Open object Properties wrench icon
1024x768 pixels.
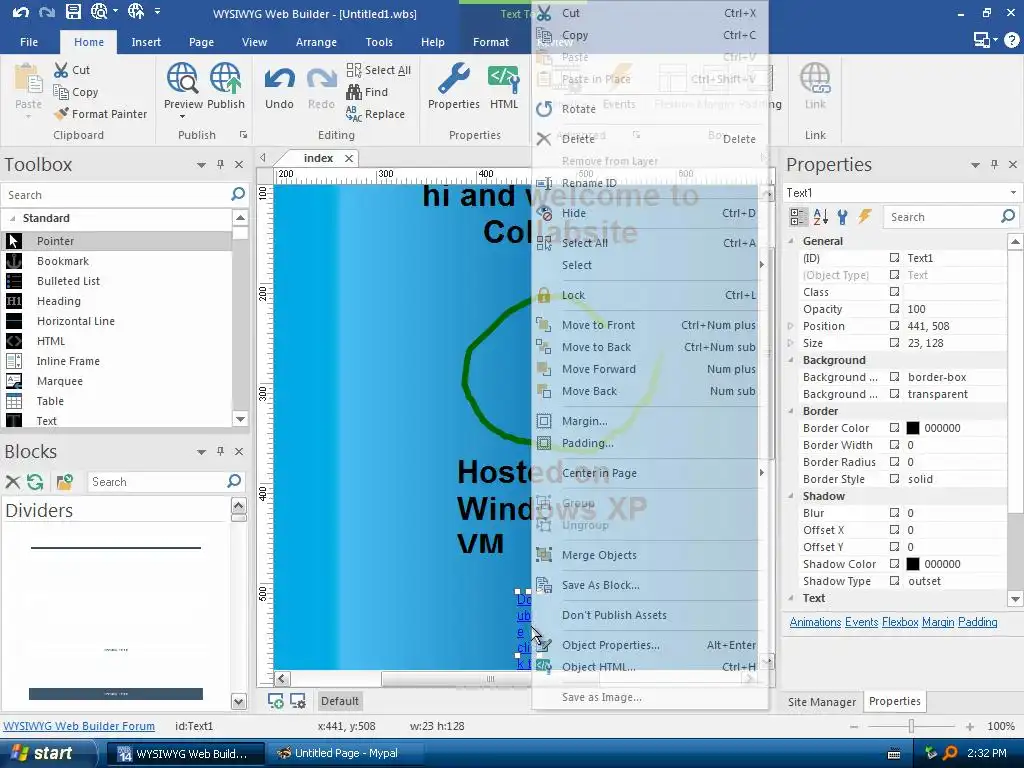453,86
